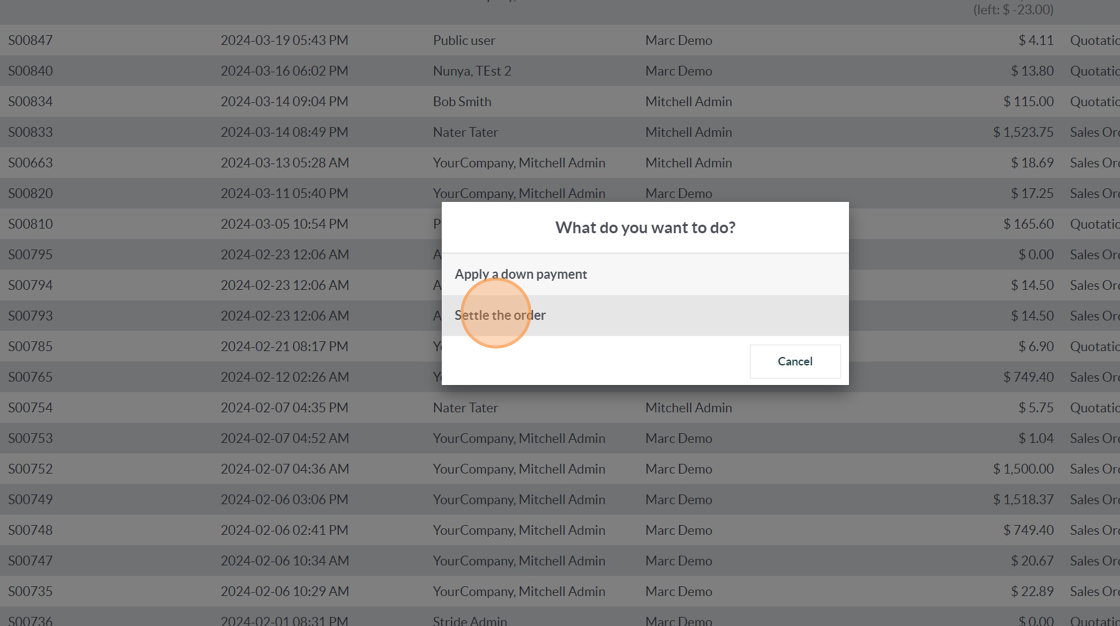This screenshot has height=626, width=1120.
Task: Open order S00749
Action: pos(30,500)
